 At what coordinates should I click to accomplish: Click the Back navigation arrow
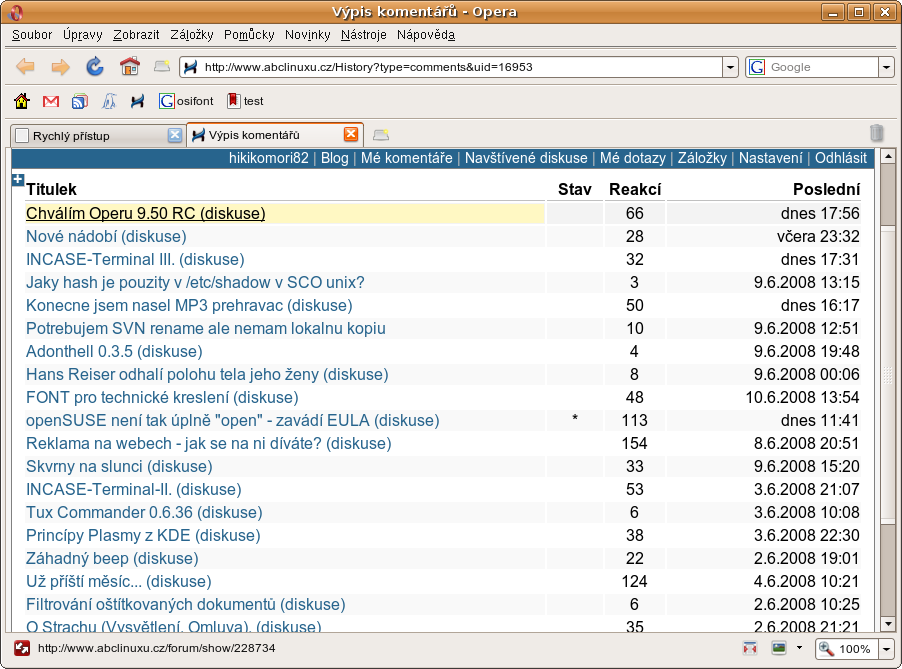click(26, 67)
